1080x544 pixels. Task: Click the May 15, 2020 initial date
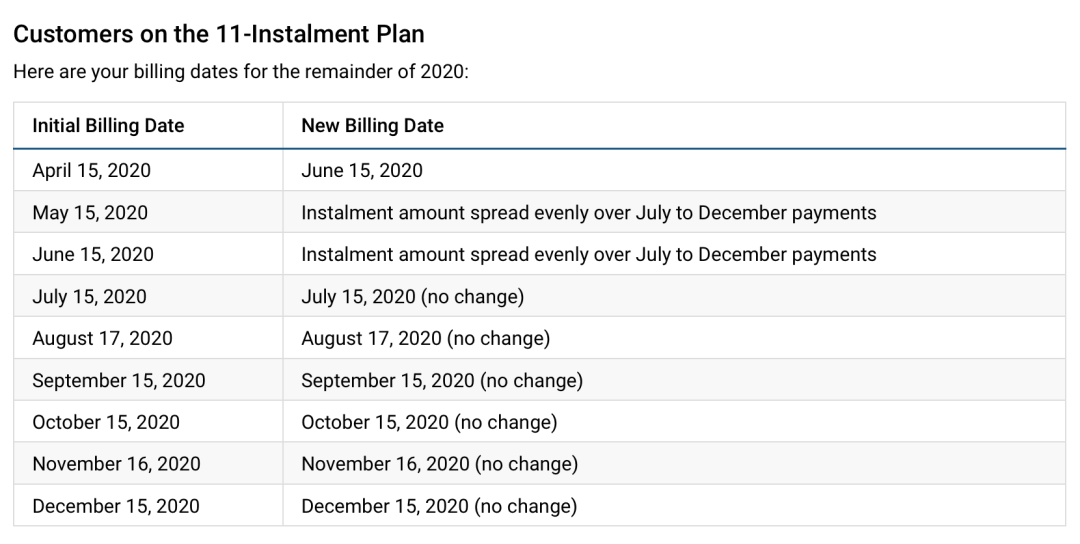point(90,212)
